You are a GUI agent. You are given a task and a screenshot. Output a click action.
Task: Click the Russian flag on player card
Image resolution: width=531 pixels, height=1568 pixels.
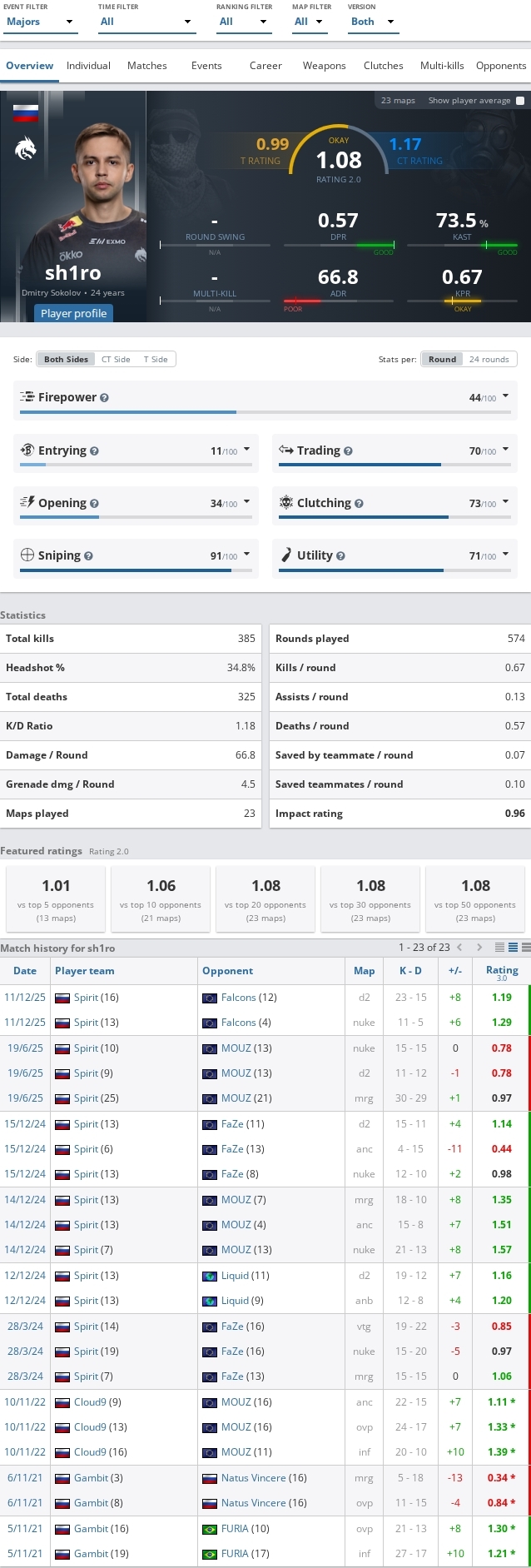tap(26, 113)
